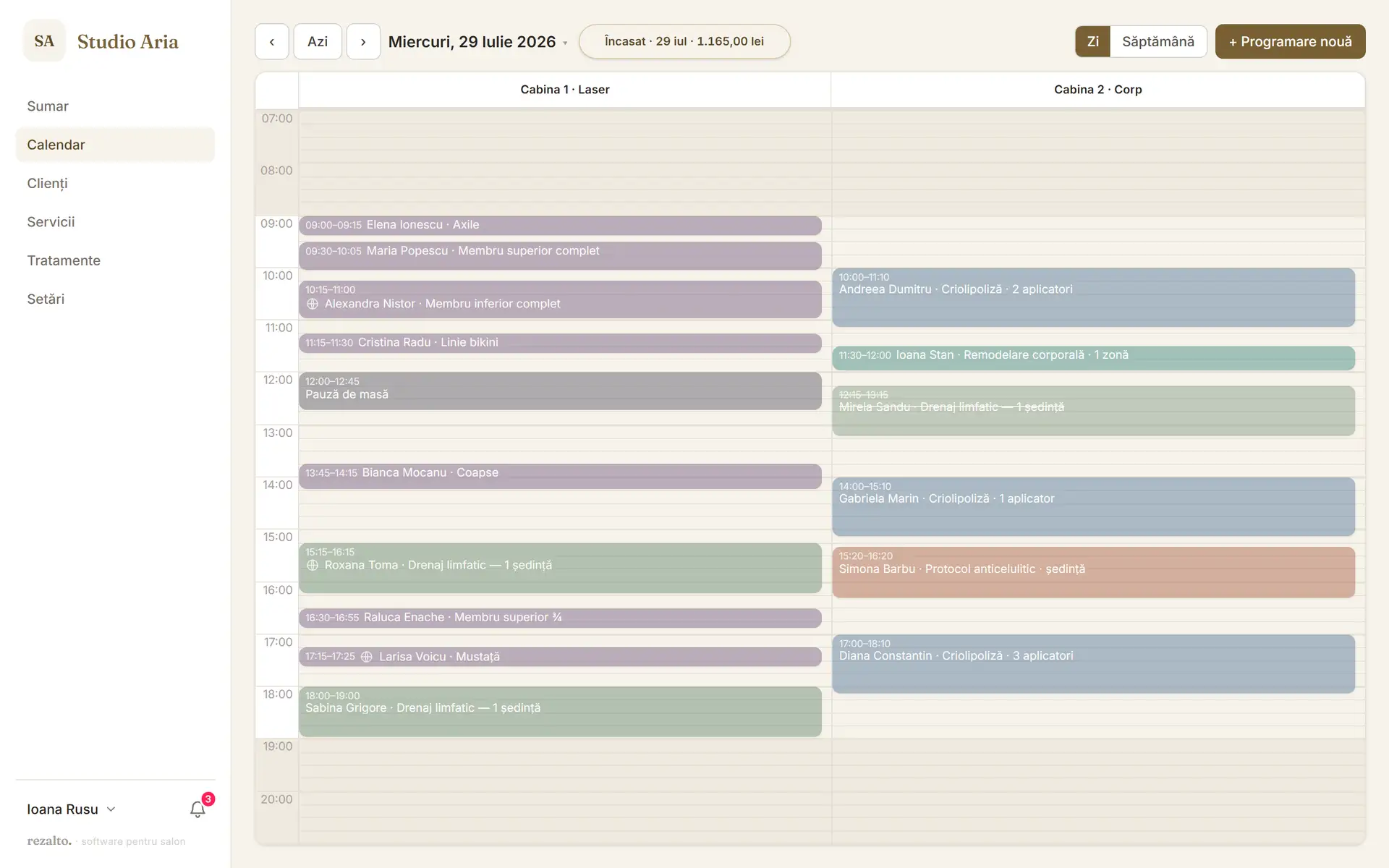1389x868 pixels.
Task: Open the notifications bell
Action: tap(197, 809)
